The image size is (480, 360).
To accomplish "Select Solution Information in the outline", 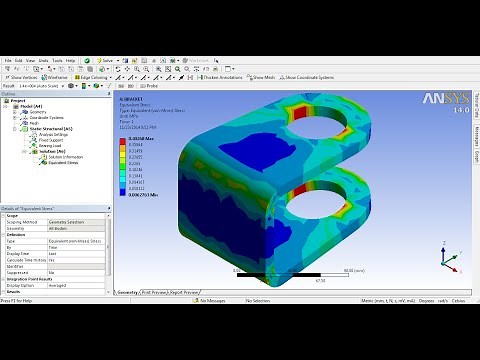I will (x=66, y=157).
